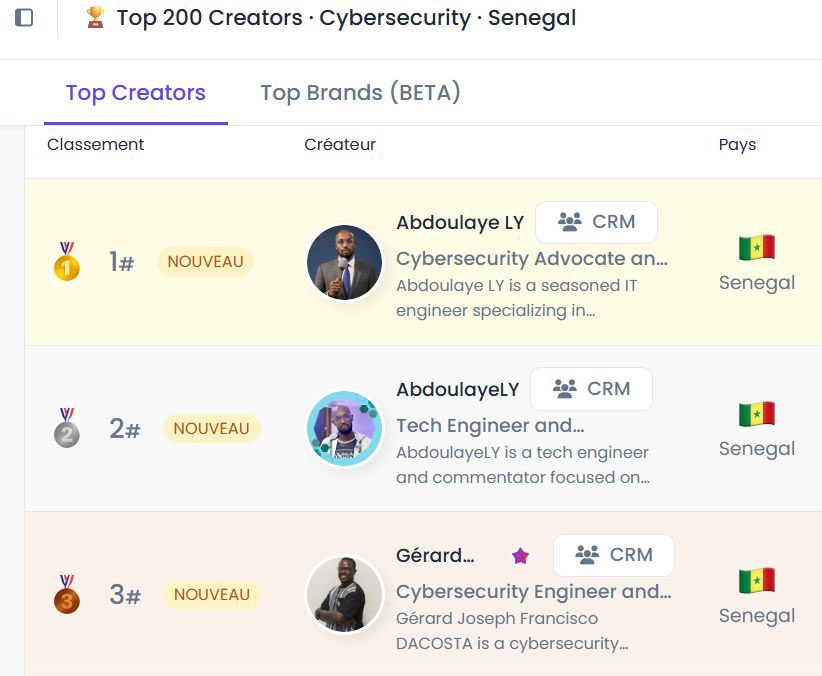Switch to Top Brands (BETA) tab

(360, 93)
